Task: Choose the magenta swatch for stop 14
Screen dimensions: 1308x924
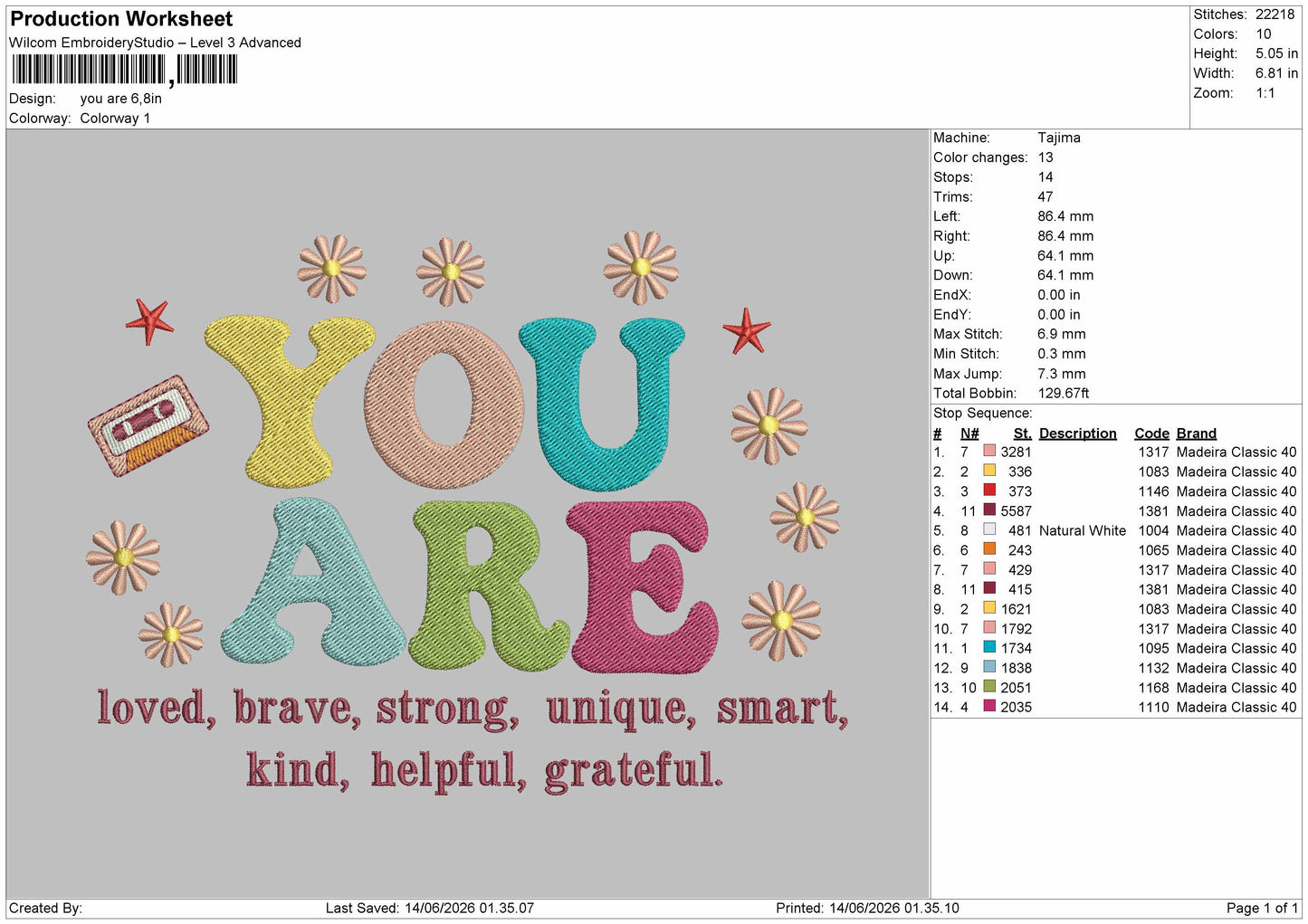Action: click(989, 706)
